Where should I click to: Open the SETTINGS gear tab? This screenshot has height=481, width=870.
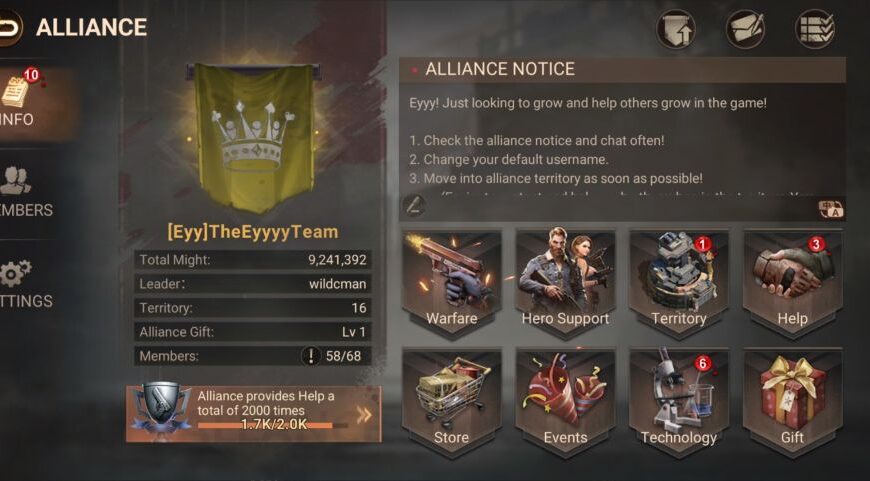pyautogui.click(x=27, y=284)
